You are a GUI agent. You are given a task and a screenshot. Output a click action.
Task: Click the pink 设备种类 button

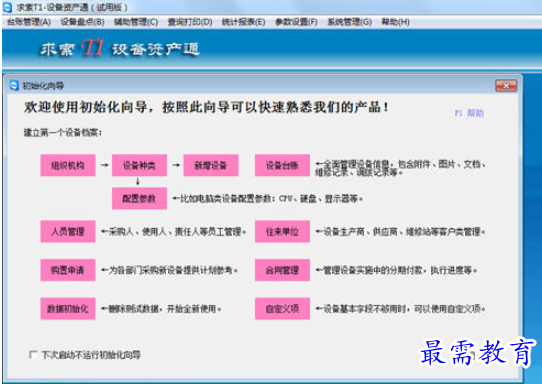(139, 165)
